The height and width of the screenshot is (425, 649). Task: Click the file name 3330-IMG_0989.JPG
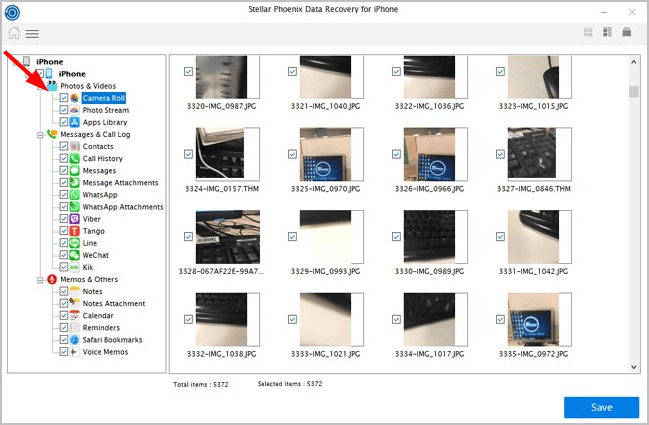point(429,271)
